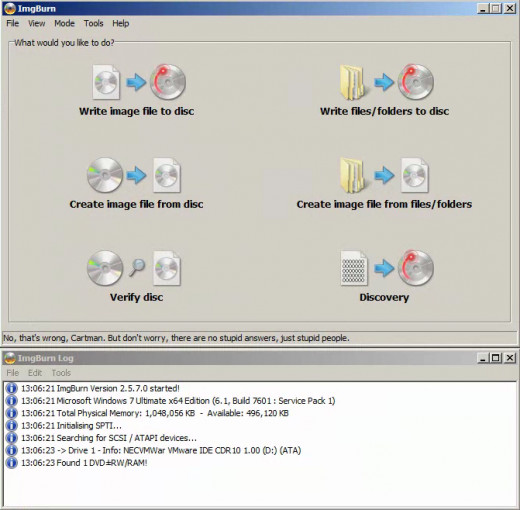Open Create image file from files/folders icon
This screenshot has width=520, height=510.
click(x=384, y=175)
